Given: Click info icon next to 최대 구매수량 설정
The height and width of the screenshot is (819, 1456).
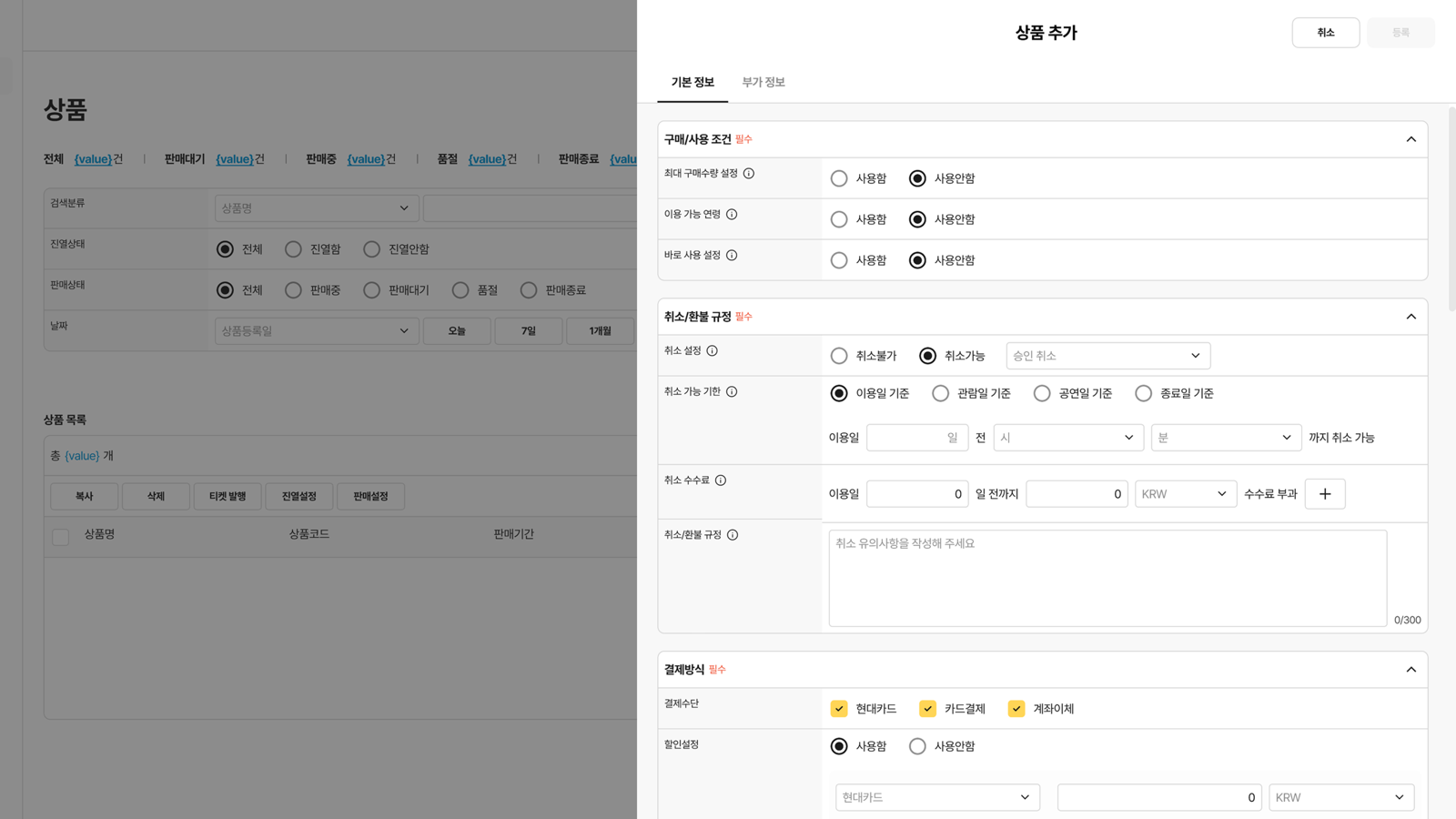Looking at the screenshot, I should tap(749, 174).
